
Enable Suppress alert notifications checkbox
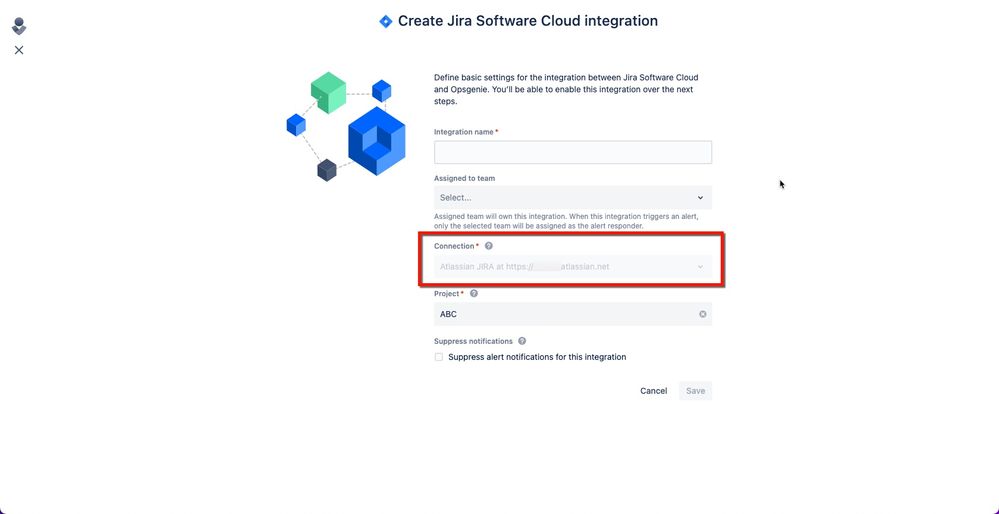(438, 357)
